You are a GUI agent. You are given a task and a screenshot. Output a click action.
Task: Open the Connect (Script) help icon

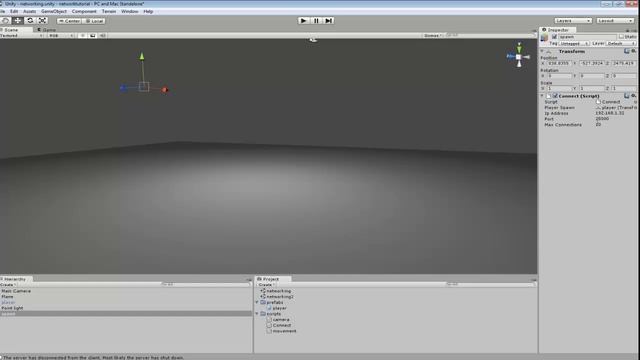click(x=627, y=96)
